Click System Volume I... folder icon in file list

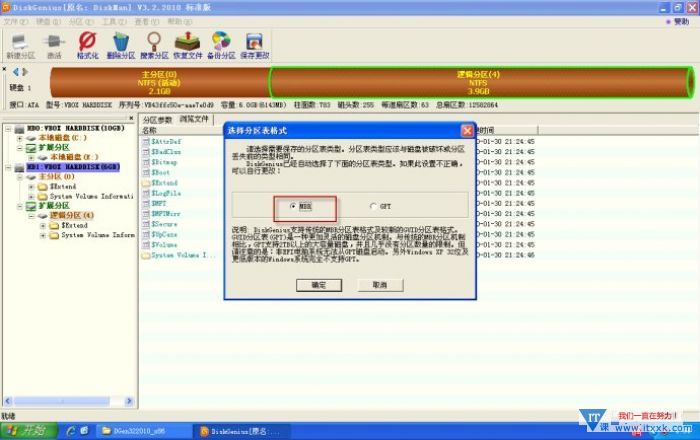tap(146, 255)
